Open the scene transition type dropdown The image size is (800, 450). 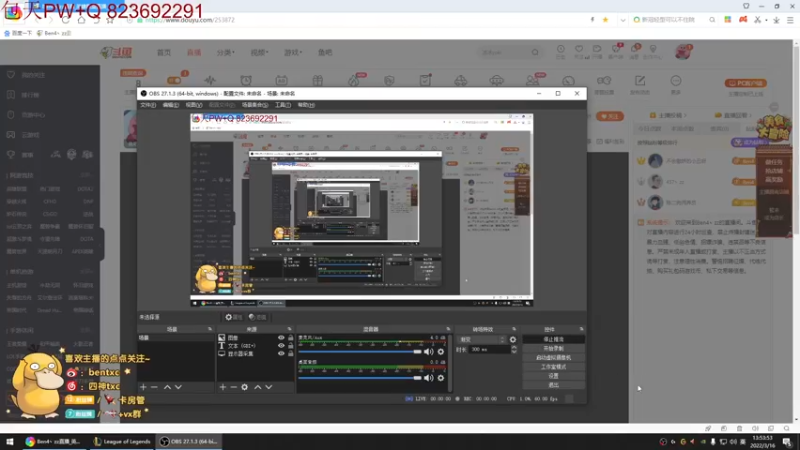(x=482, y=339)
